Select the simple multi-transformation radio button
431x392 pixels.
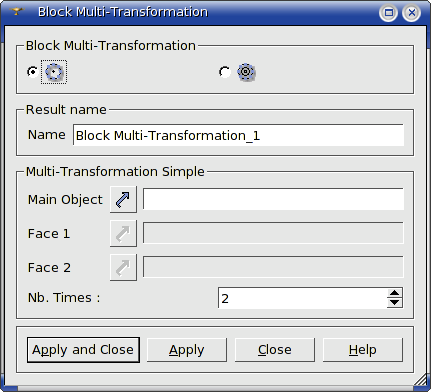(32, 72)
